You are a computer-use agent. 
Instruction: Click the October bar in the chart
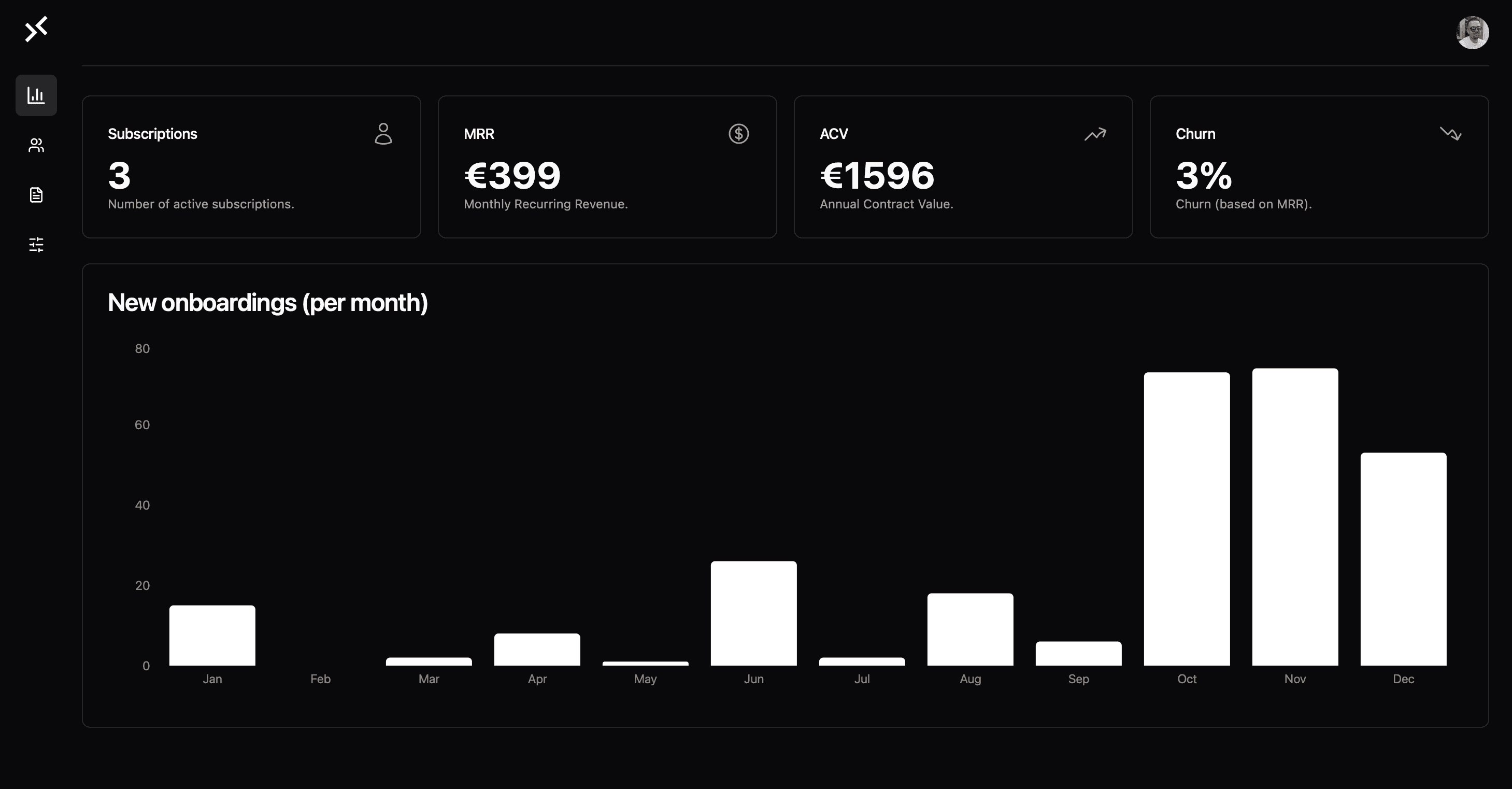[1186, 519]
